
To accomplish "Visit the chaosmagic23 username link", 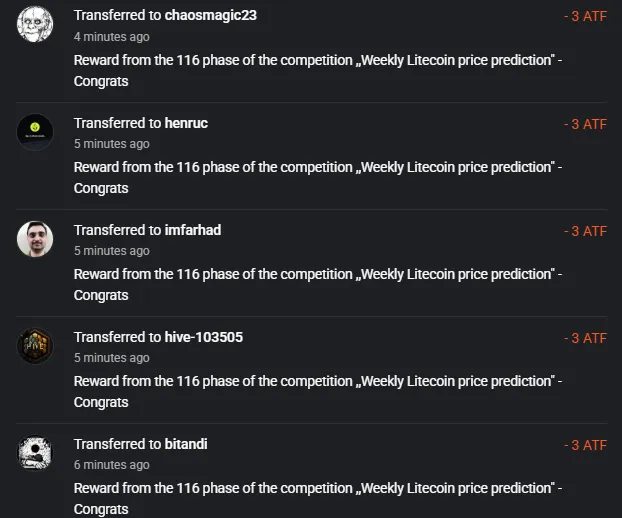I will click(211, 15).
